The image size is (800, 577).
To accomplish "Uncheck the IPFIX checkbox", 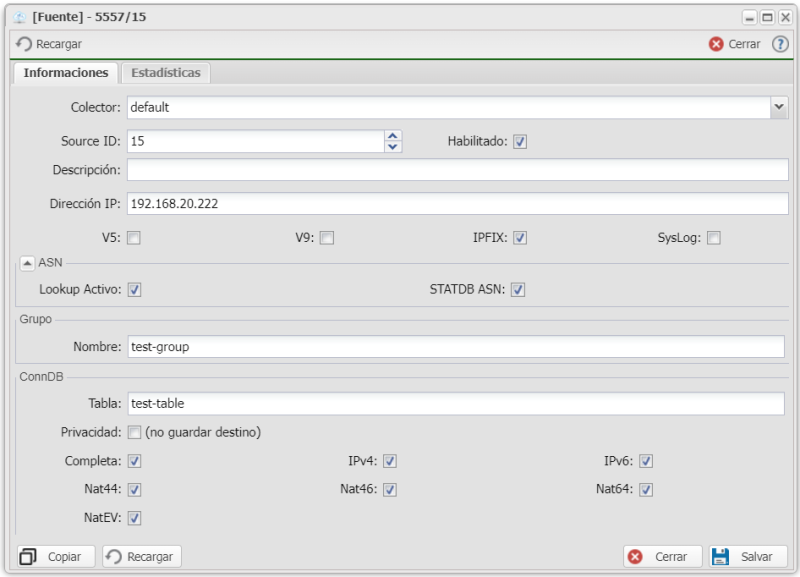I will point(520,238).
